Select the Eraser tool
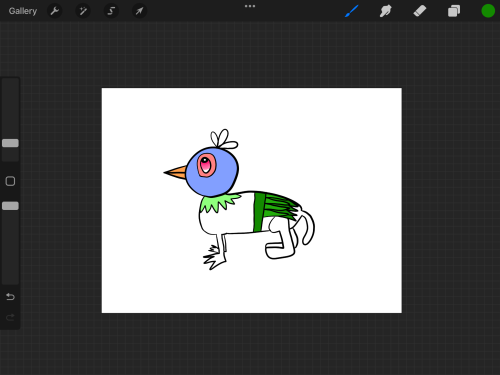 (x=420, y=11)
